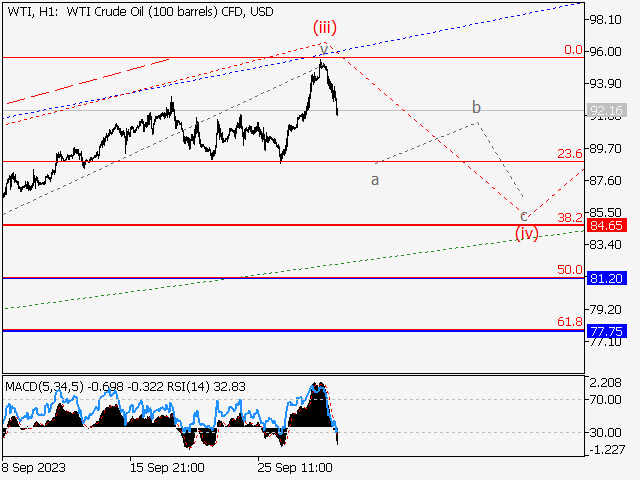The height and width of the screenshot is (480, 640).
Task: Click the 50.0 Fibonacci level label
Action: 570,269
